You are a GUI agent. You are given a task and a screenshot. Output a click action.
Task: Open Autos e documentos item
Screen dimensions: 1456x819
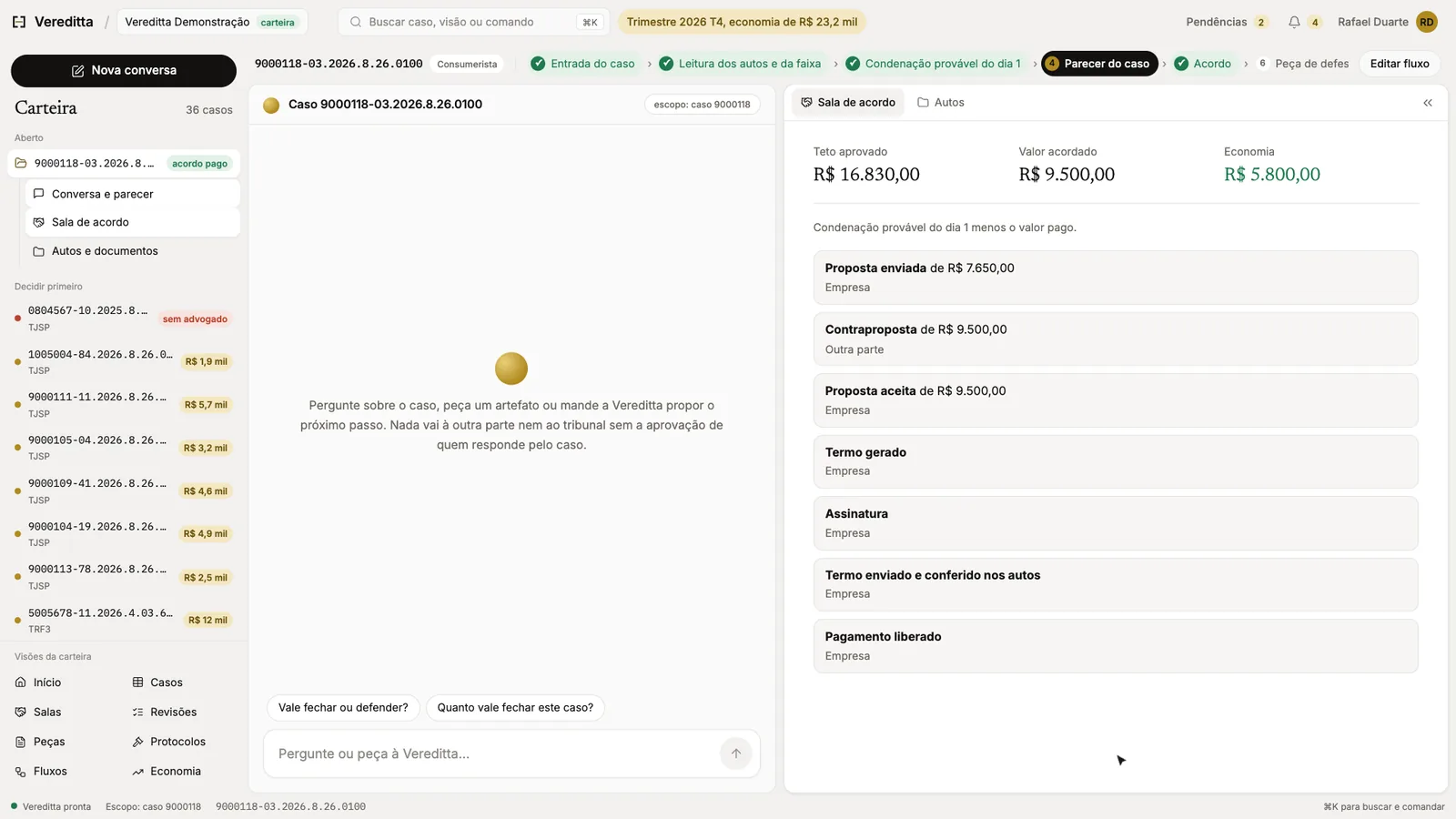tap(133, 251)
